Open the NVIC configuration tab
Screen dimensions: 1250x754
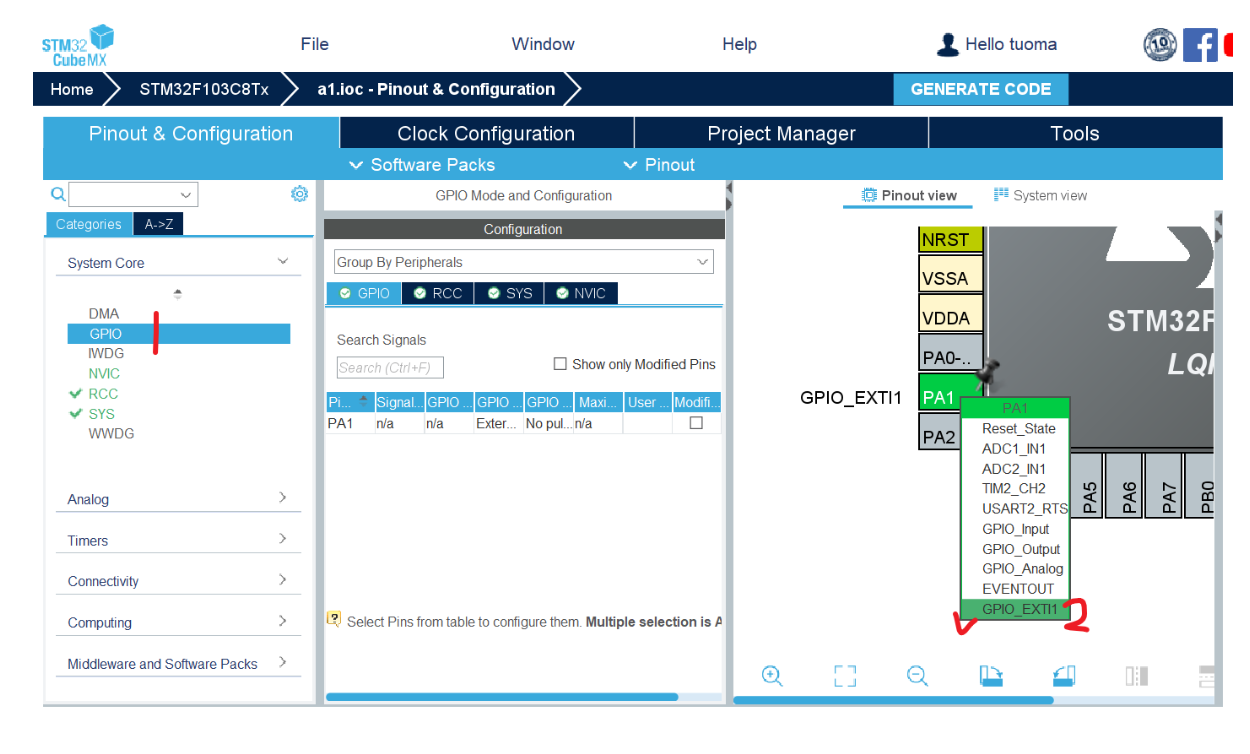click(581, 293)
